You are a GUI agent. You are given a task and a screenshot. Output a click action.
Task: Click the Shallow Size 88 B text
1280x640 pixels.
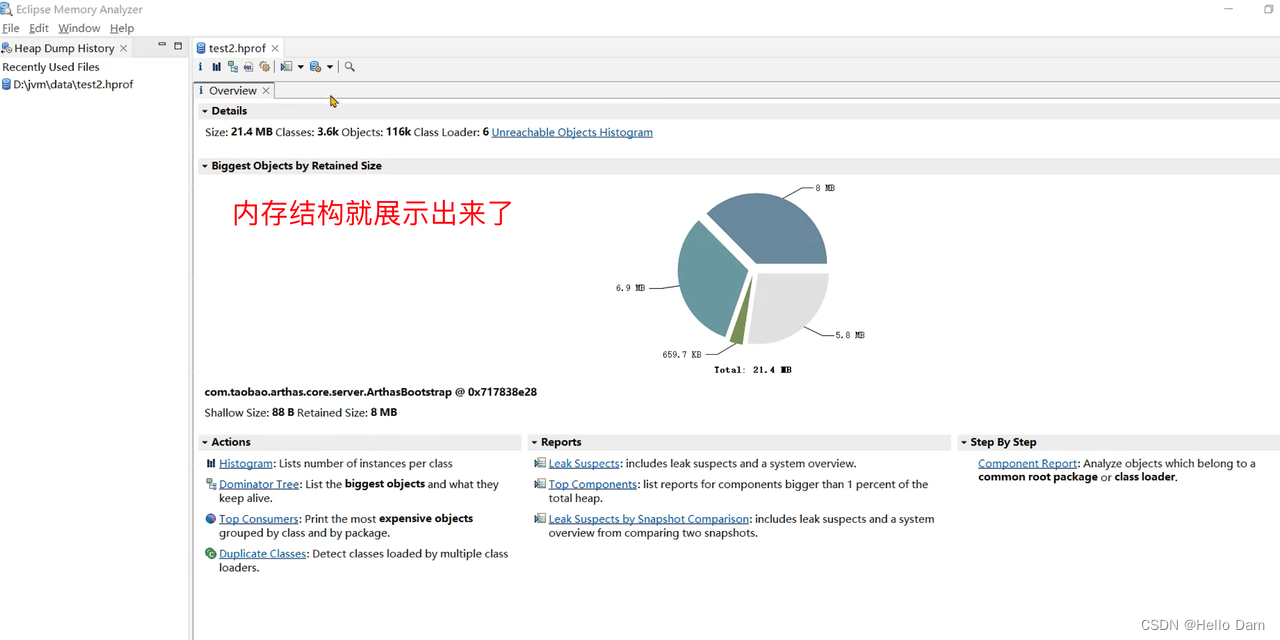point(249,413)
